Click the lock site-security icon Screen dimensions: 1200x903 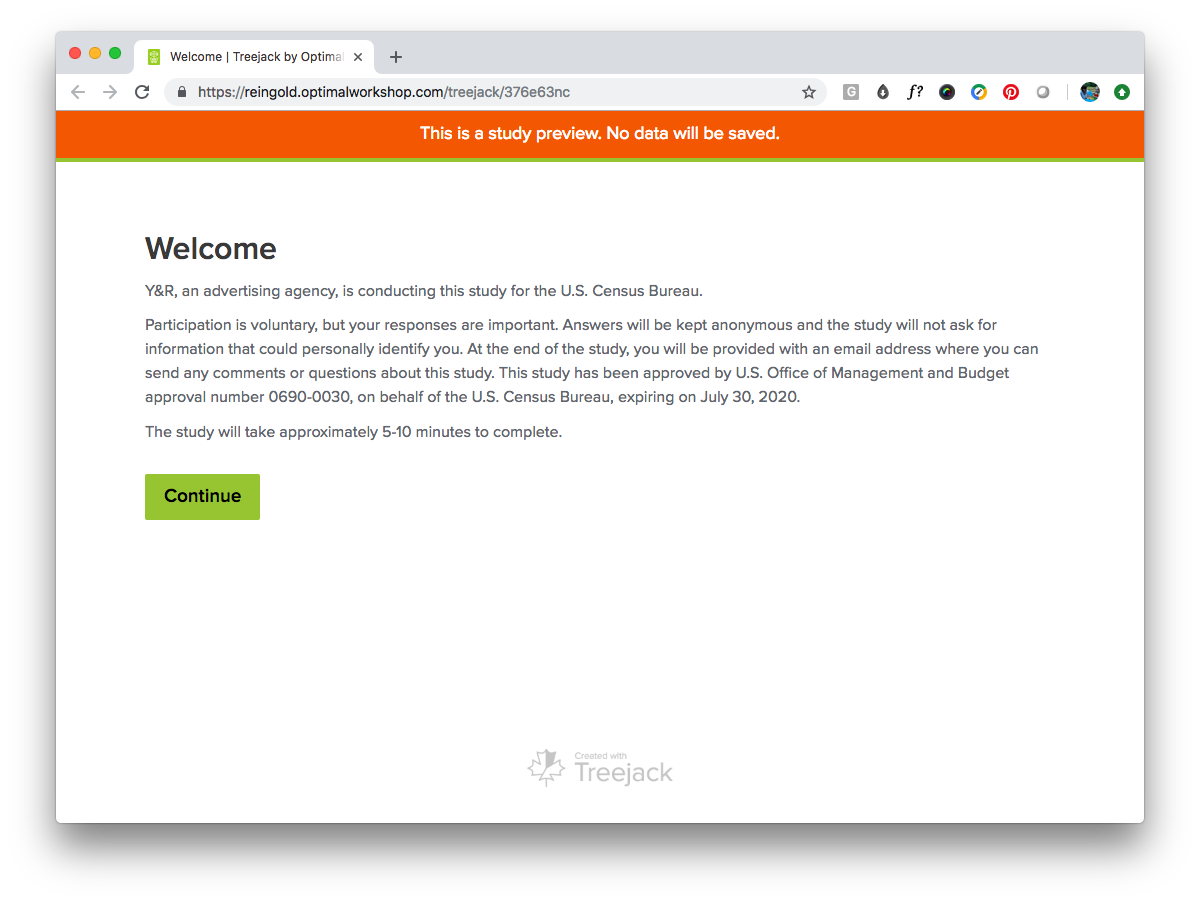tap(182, 92)
